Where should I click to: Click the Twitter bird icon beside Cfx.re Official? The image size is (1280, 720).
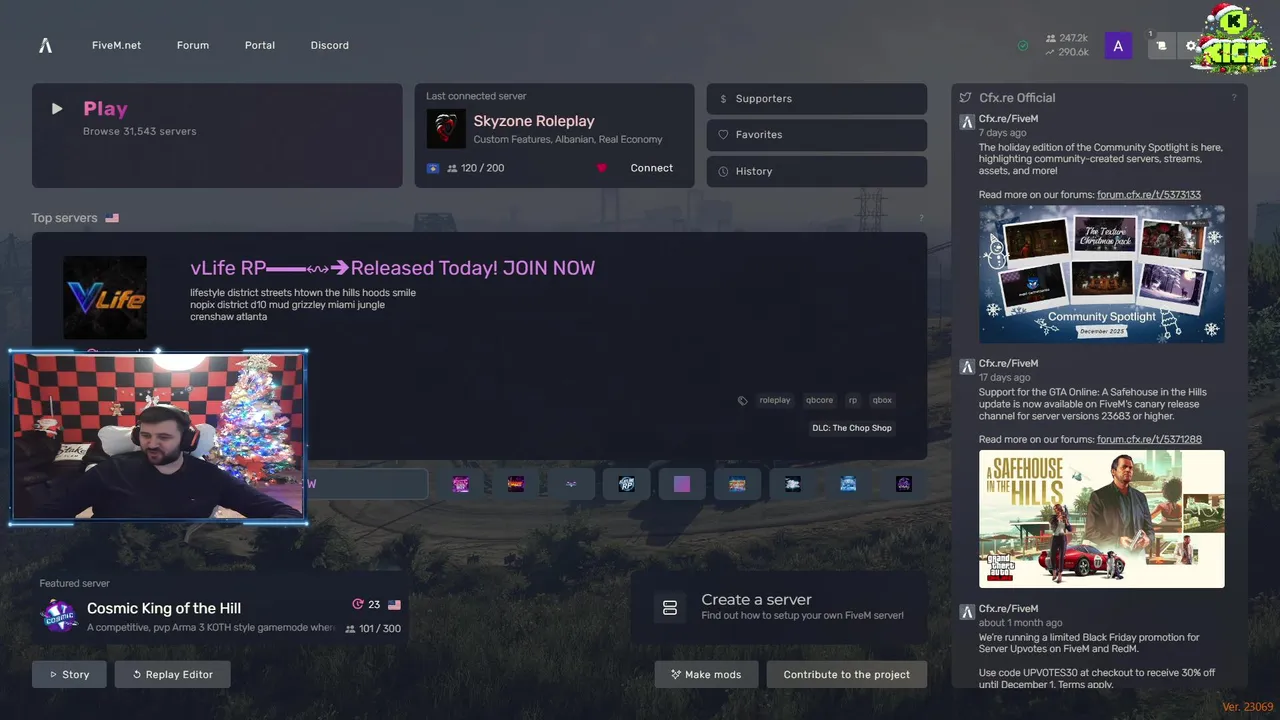pos(965,98)
